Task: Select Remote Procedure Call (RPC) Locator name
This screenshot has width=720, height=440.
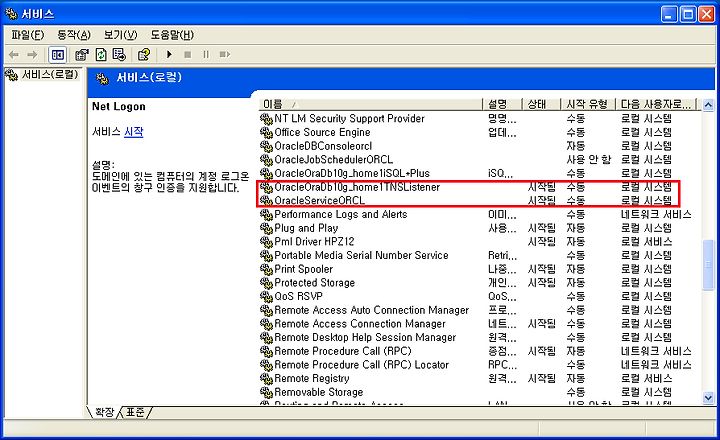Action: click(x=361, y=365)
